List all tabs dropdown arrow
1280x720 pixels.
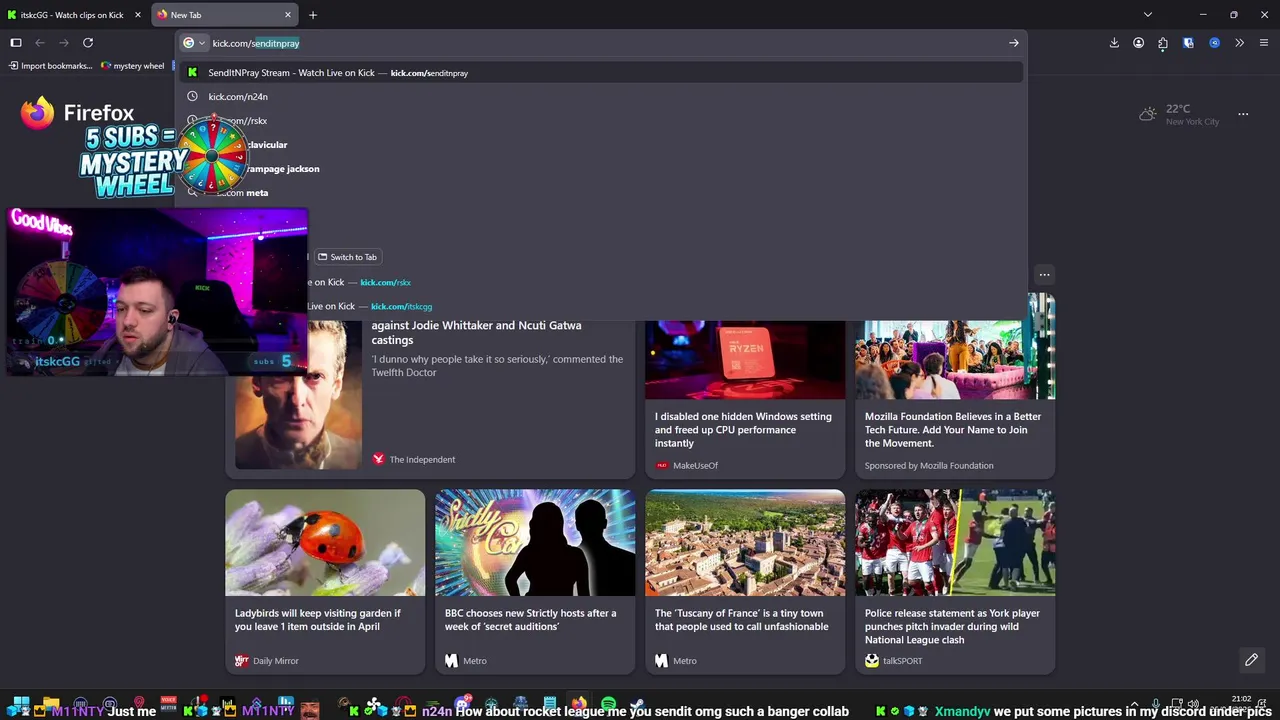click(1148, 15)
